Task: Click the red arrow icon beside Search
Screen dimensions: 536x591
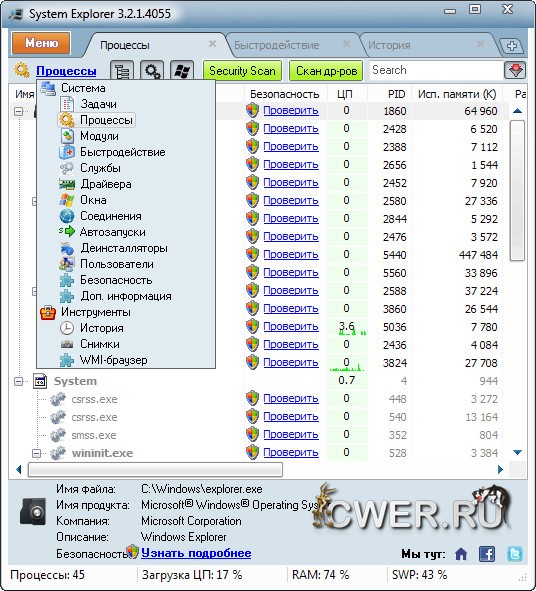Action: 515,70
